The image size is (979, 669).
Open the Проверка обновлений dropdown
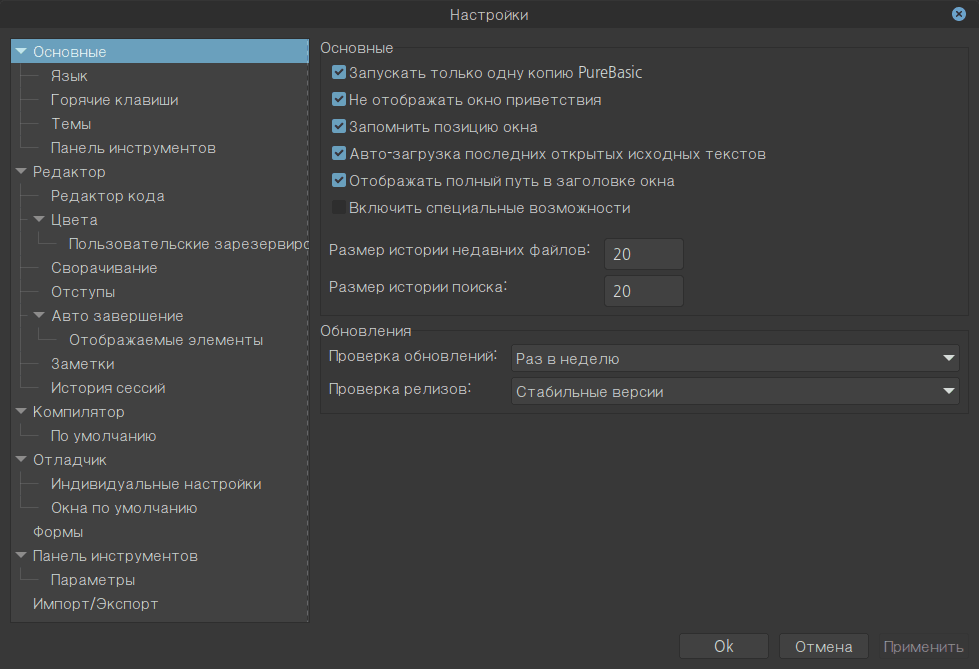click(x=734, y=358)
